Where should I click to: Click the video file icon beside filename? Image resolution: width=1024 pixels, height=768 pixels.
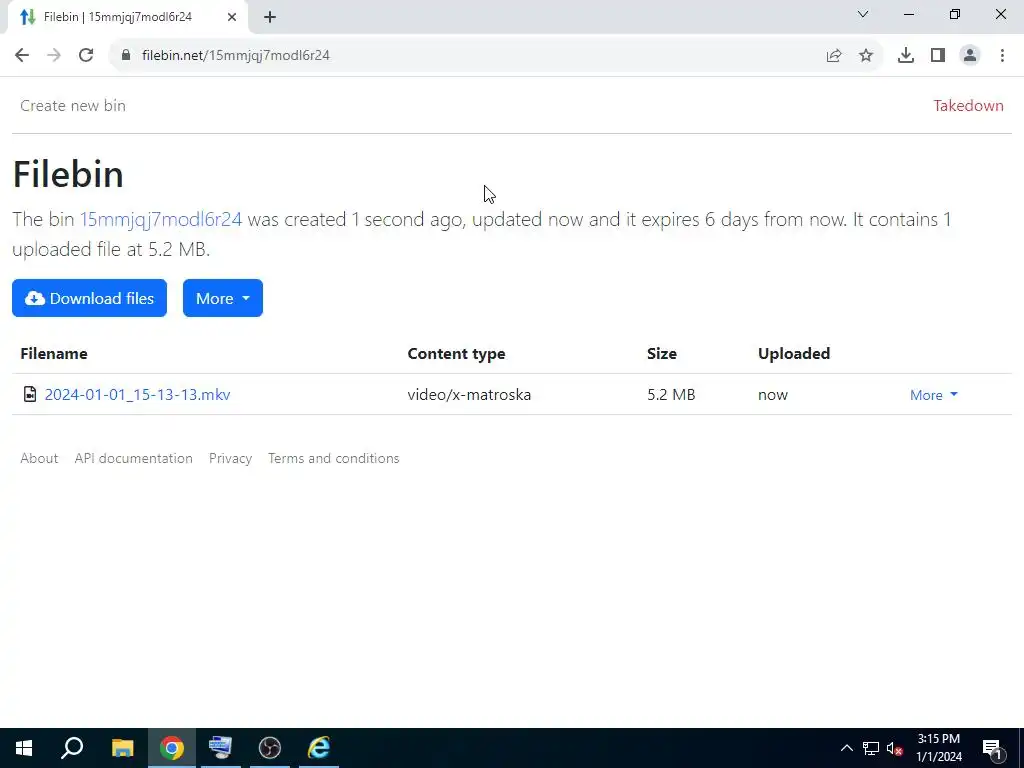coord(29,394)
